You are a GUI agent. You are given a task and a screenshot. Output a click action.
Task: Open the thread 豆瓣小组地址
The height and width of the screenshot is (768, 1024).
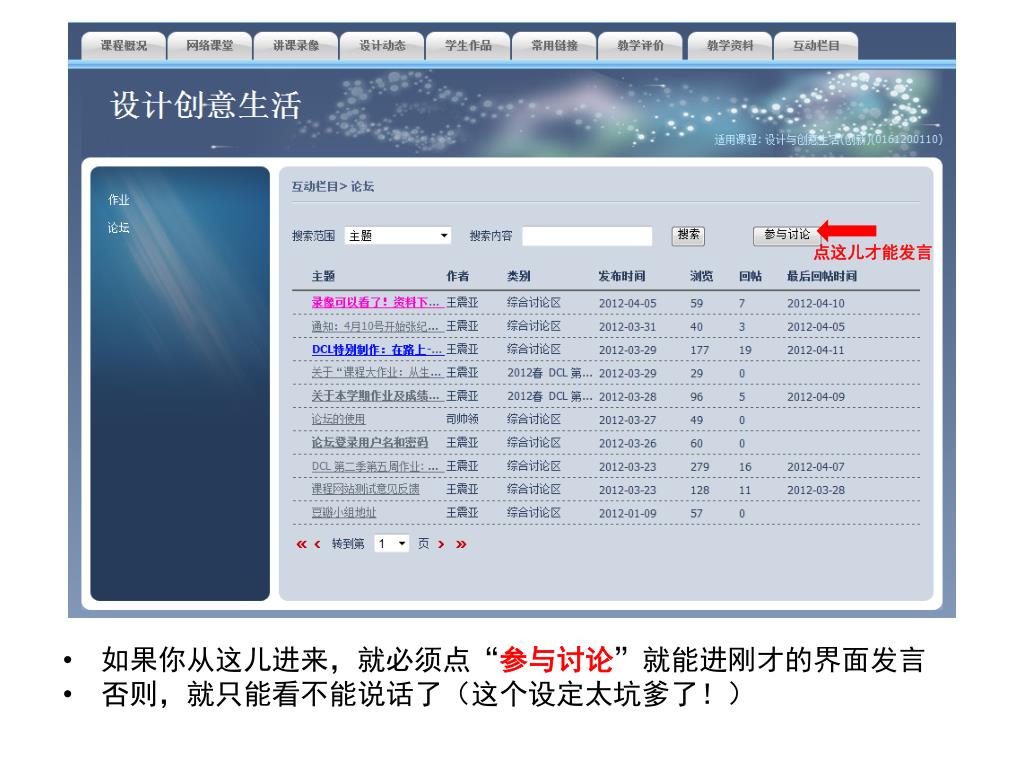coord(344,513)
